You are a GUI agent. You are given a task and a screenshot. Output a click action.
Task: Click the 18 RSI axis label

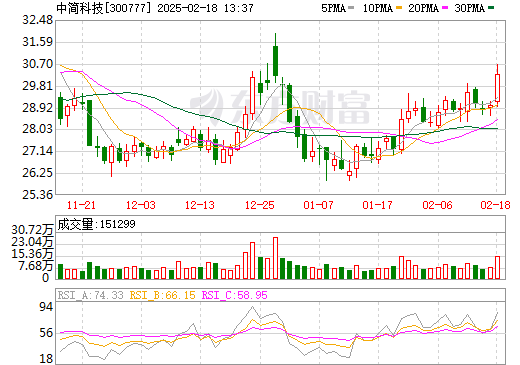[46, 359]
